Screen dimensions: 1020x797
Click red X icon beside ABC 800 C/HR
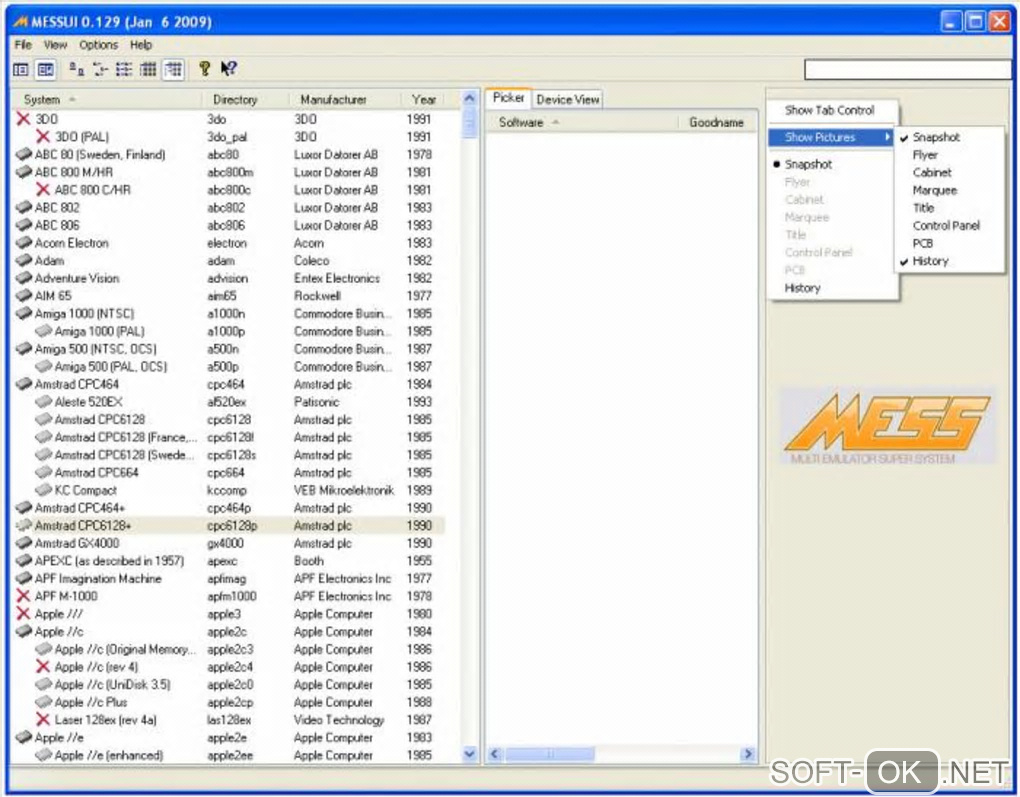(x=43, y=189)
